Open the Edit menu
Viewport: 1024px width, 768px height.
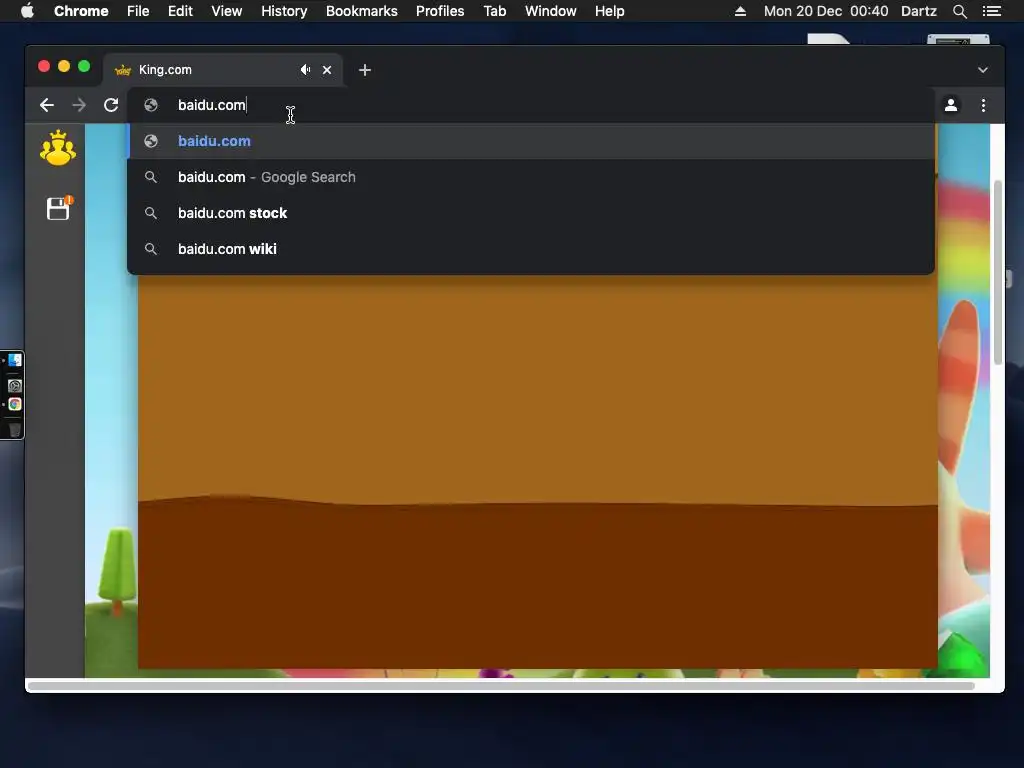pyautogui.click(x=180, y=11)
